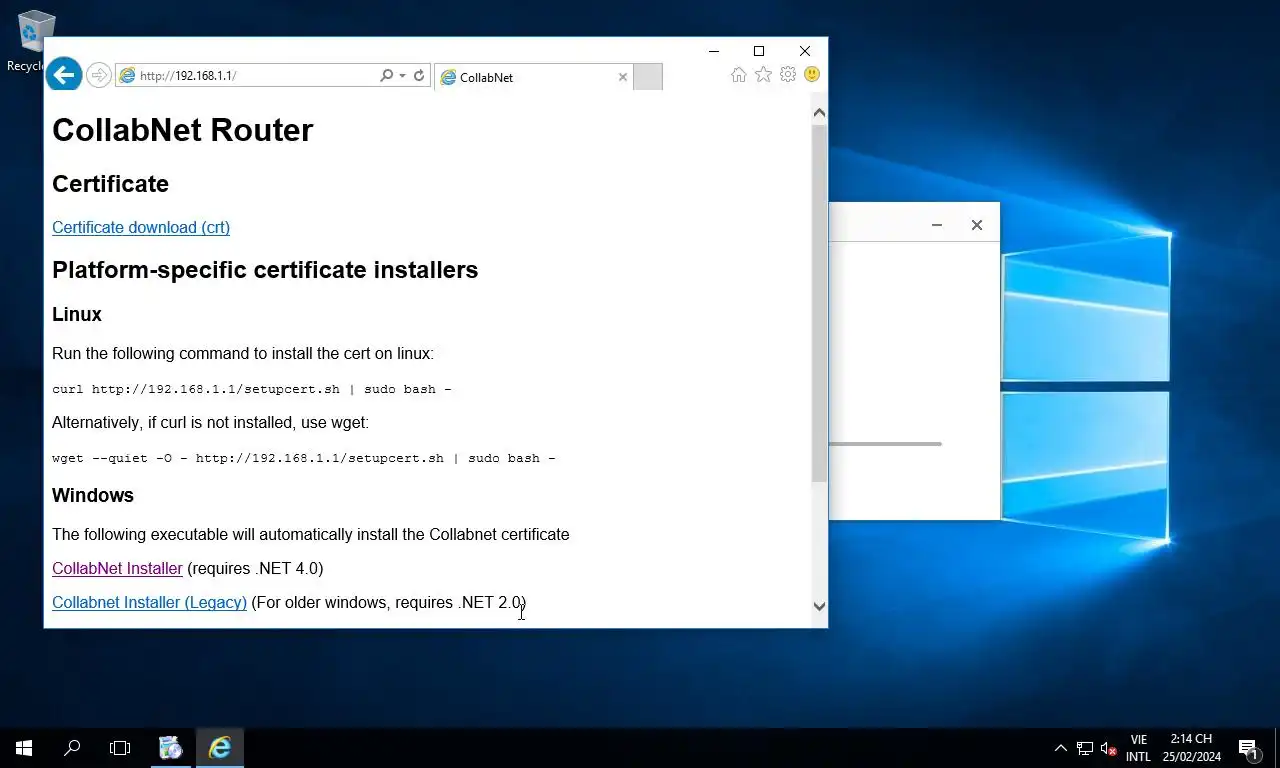
Task: Close the CollabNet tab
Action: coord(623,77)
